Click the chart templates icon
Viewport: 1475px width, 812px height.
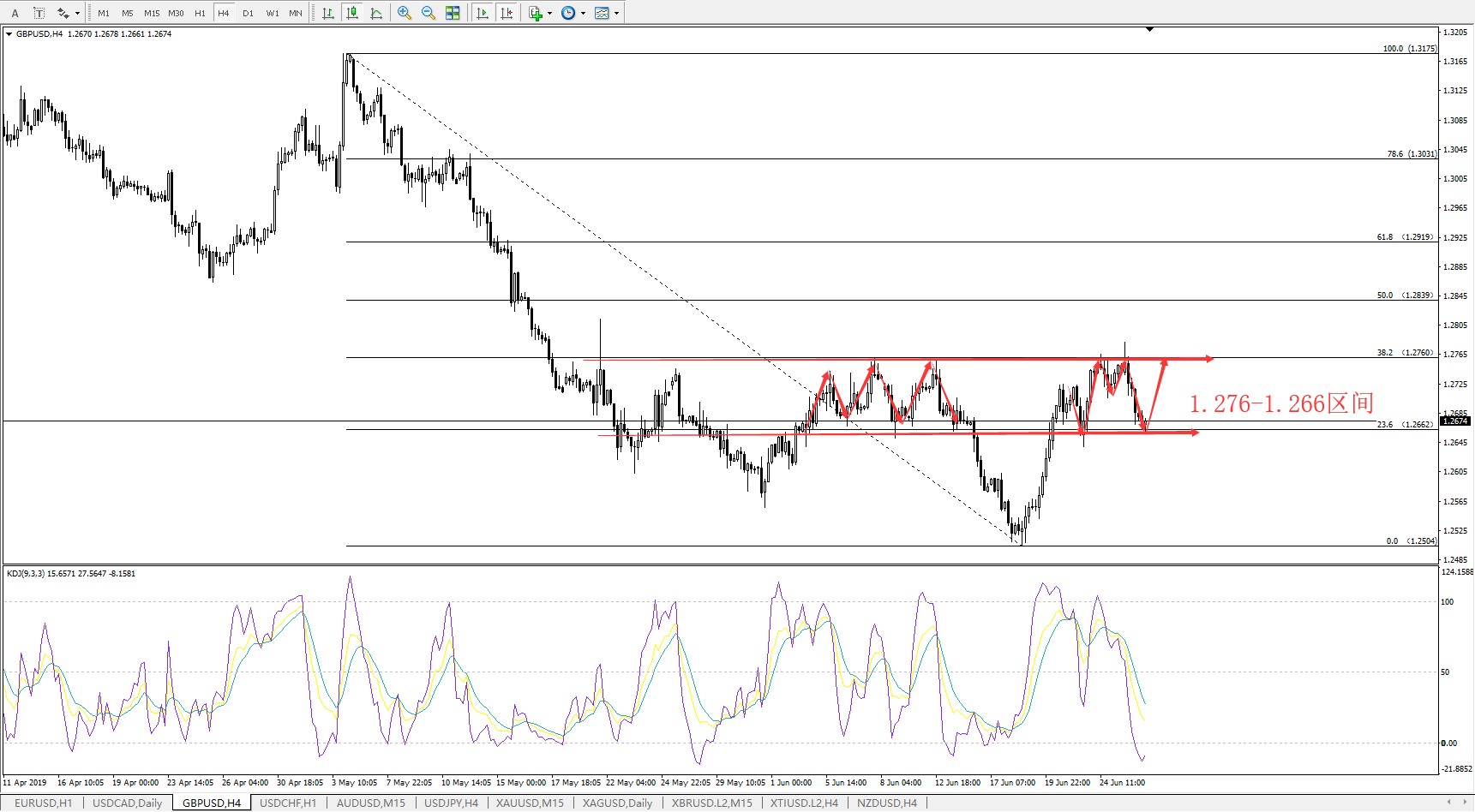pos(602,13)
